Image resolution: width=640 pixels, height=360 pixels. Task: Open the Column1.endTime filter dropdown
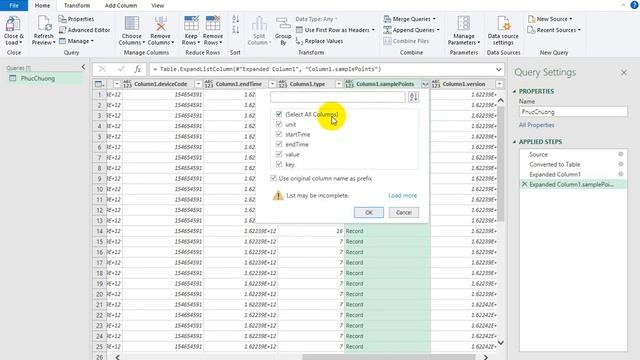click(272, 84)
